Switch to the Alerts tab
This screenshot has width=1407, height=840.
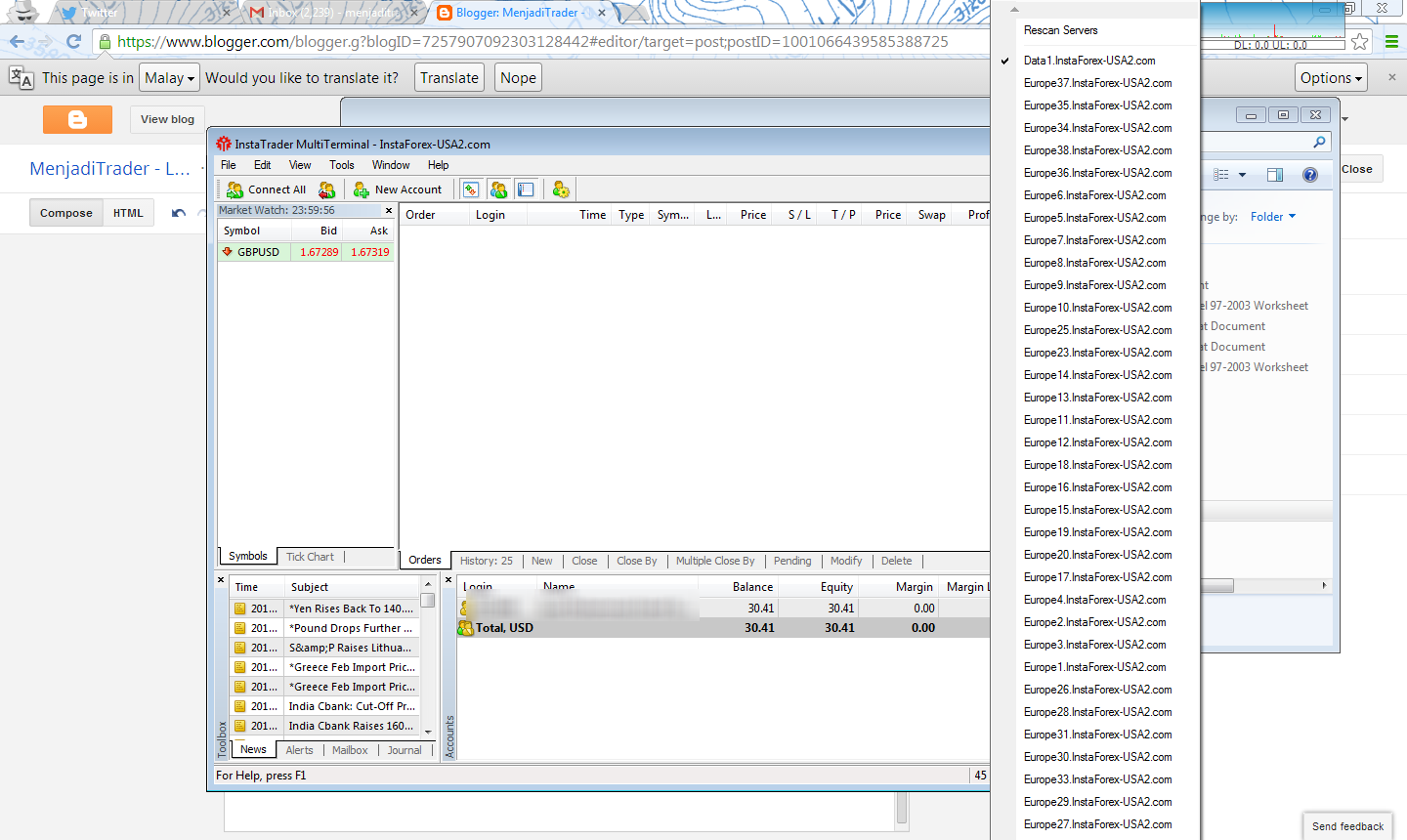click(x=300, y=750)
